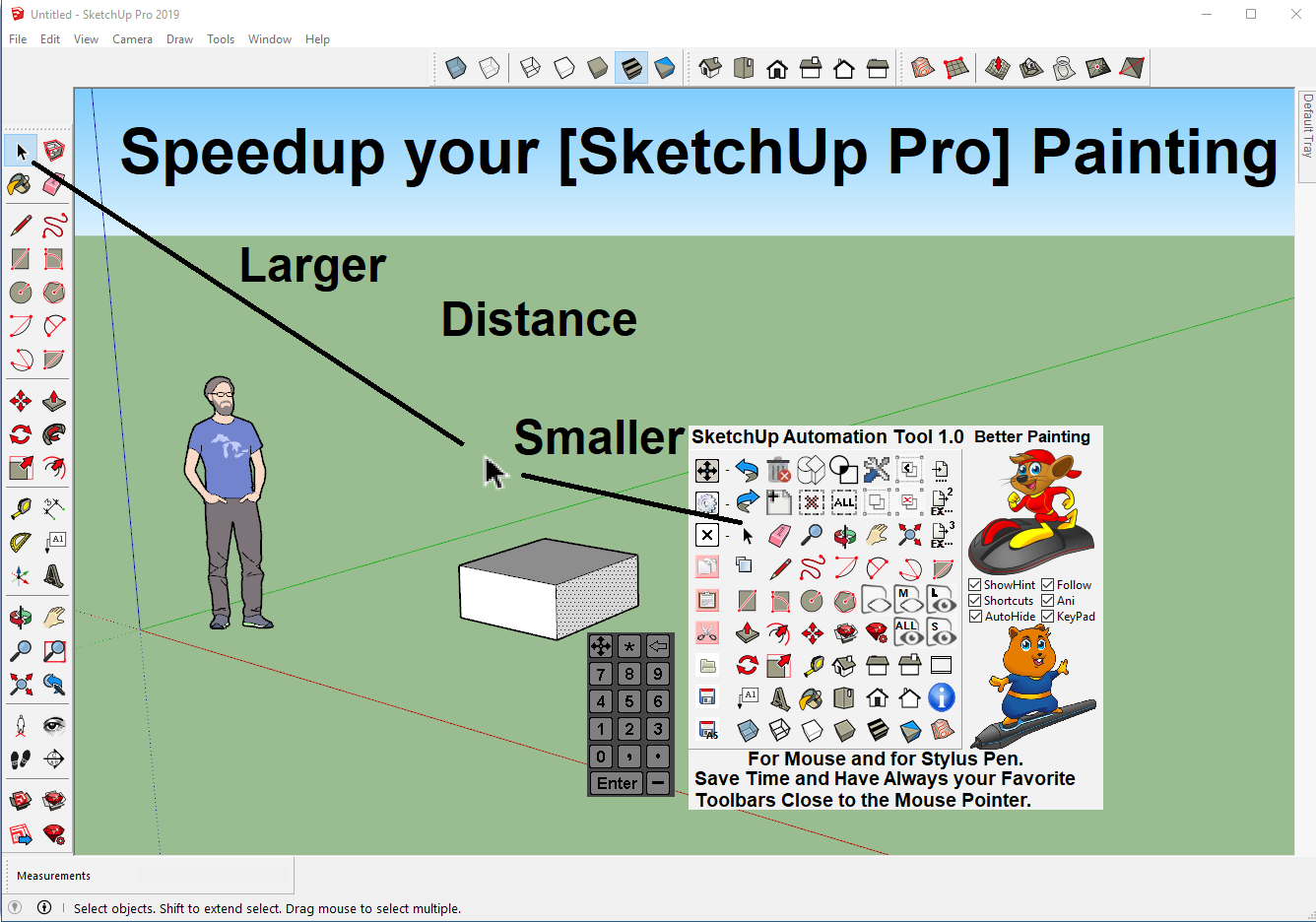This screenshot has width=1316, height=922.
Task: Click the 7 key on the keypad
Action: [x=601, y=674]
